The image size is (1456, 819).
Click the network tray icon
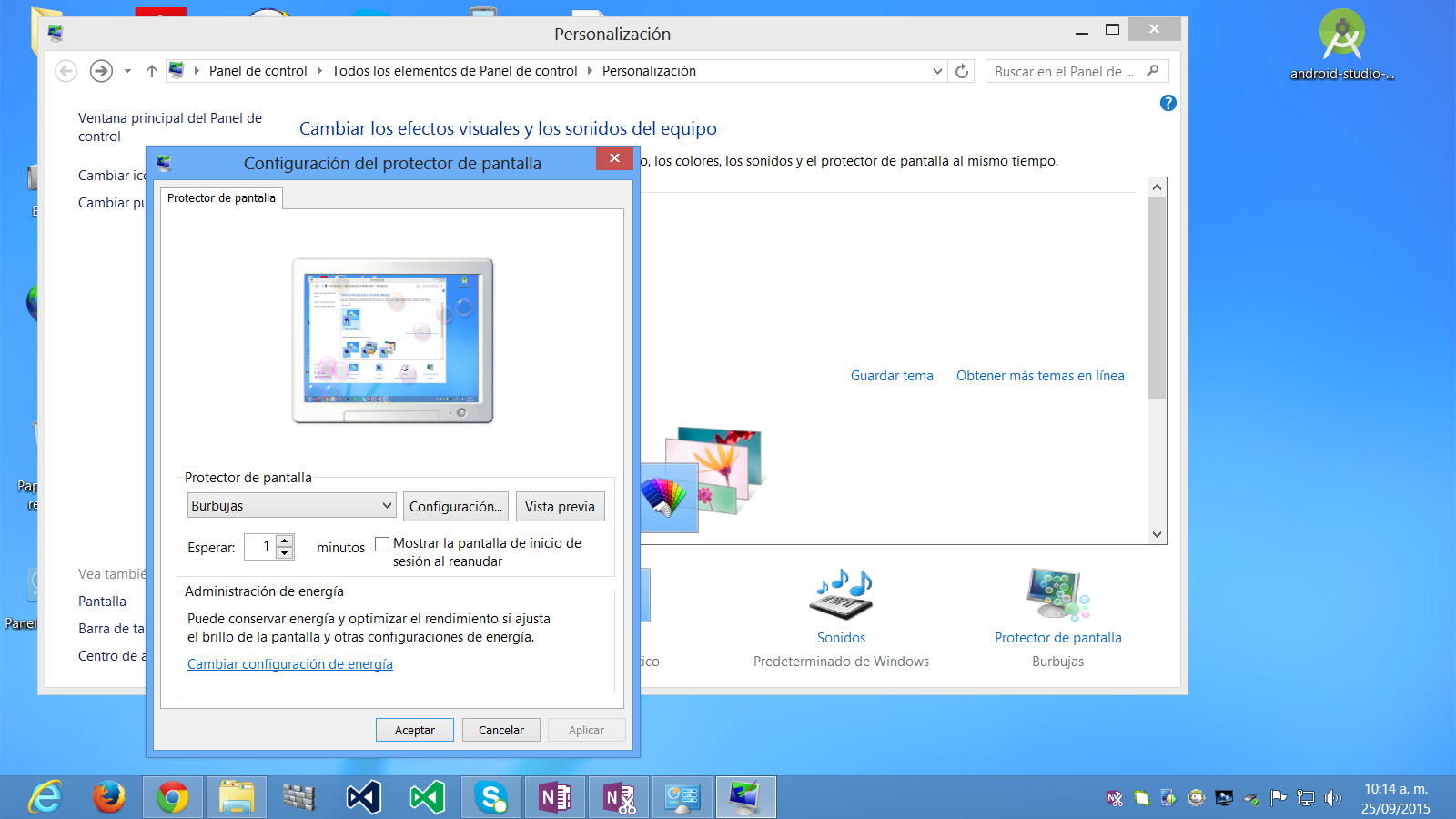tap(1306, 798)
